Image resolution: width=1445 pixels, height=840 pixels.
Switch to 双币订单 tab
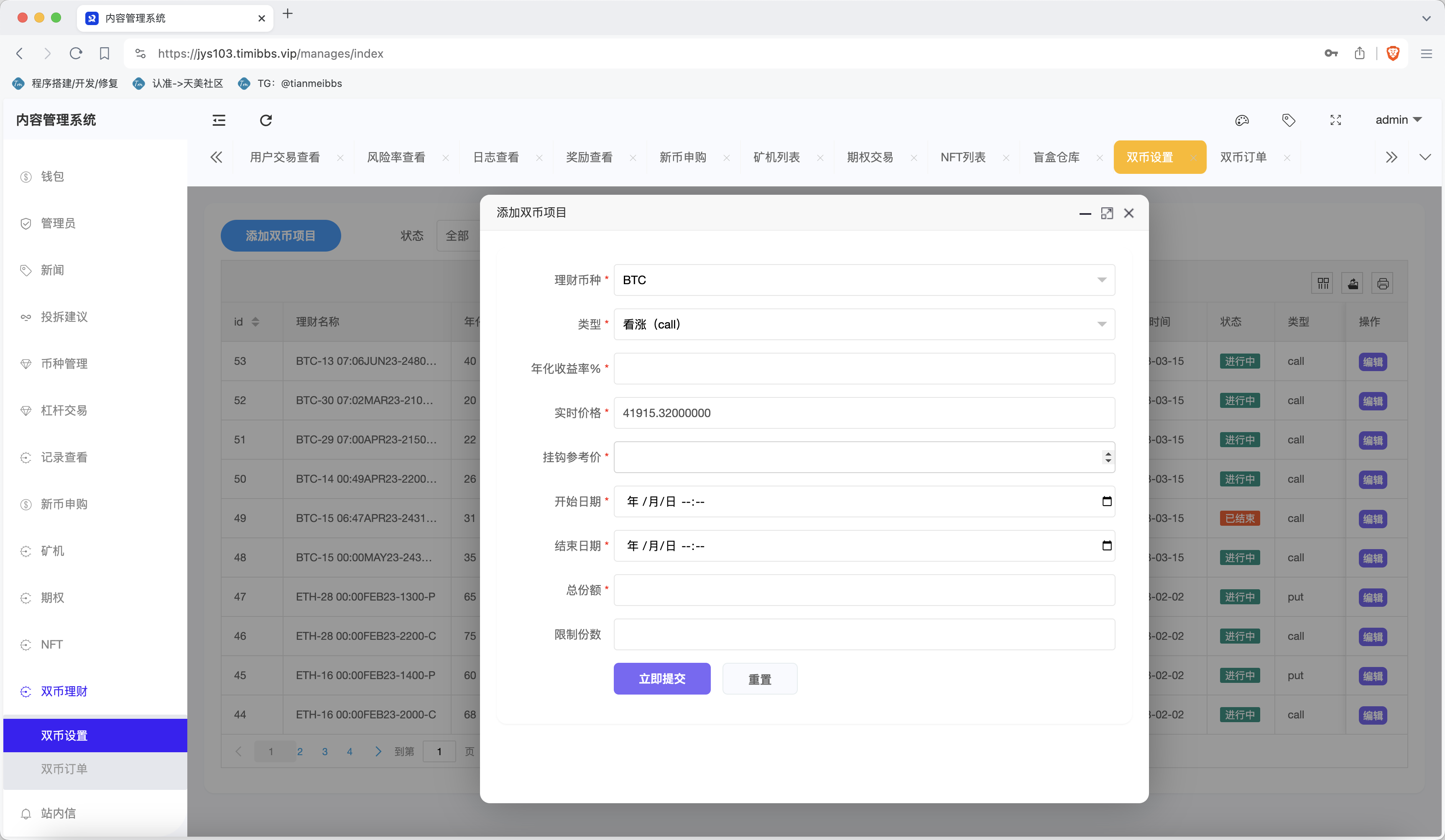click(1243, 157)
